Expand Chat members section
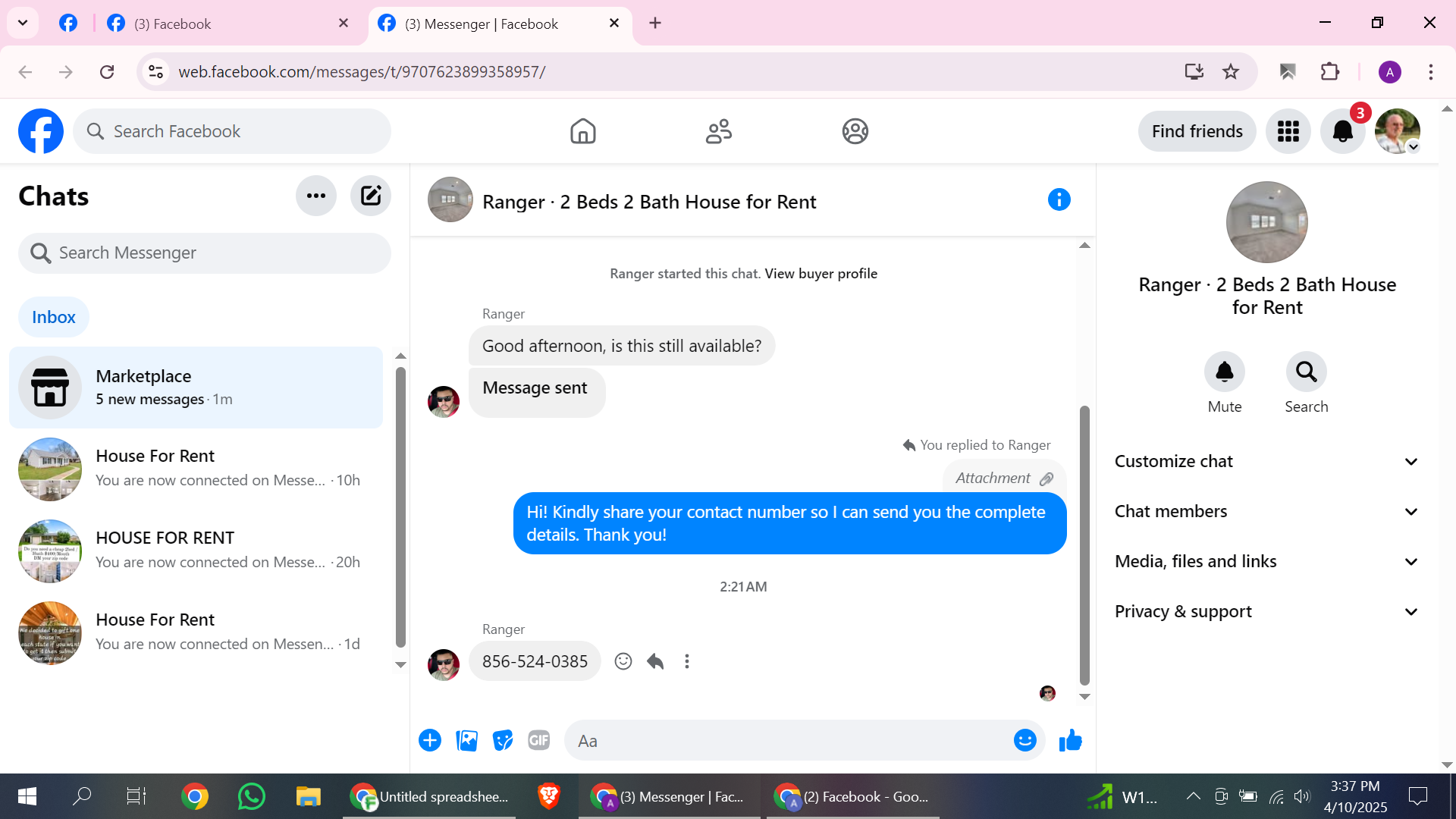 [1266, 511]
